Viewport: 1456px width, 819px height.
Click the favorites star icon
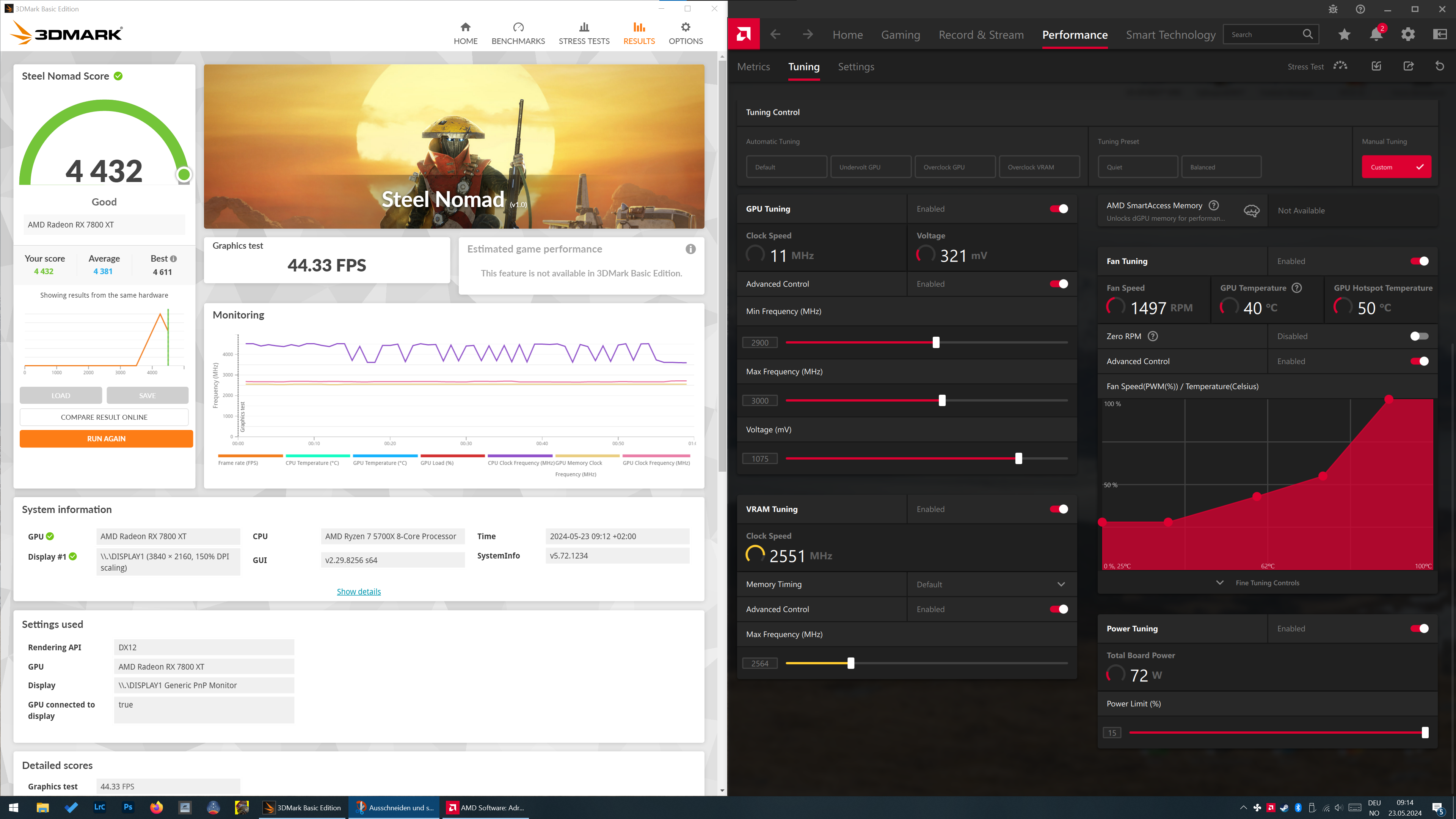point(1344,35)
